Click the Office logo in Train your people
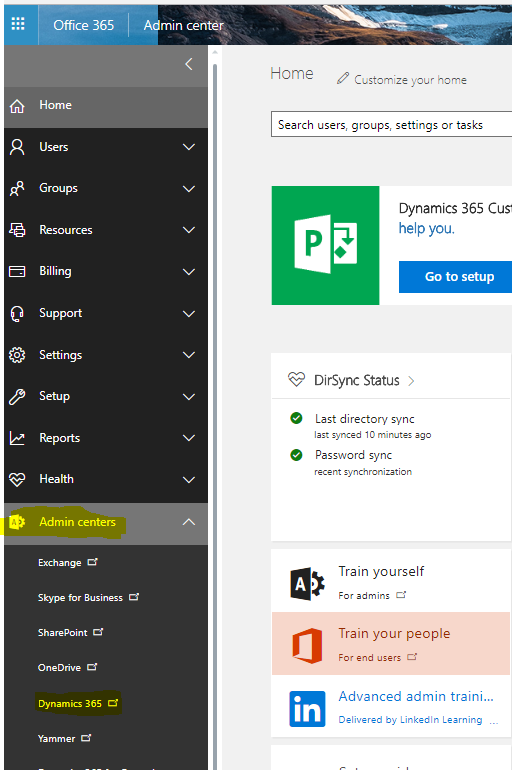Viewport: 512px width, 770px height. click(307, 646)
